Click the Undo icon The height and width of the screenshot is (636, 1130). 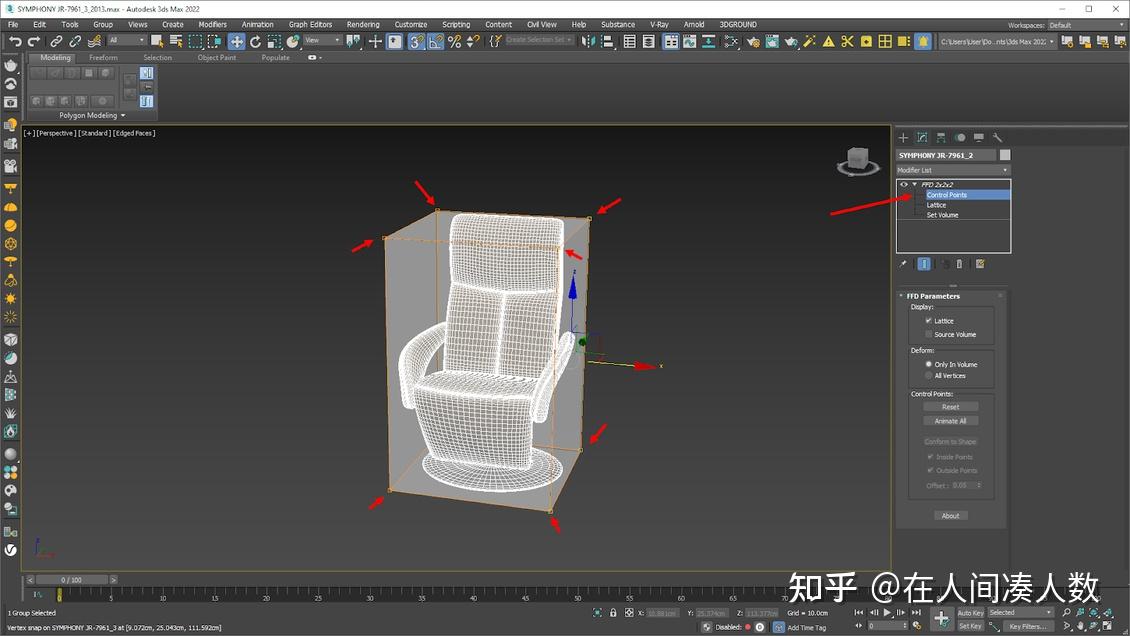click(14, 41)
